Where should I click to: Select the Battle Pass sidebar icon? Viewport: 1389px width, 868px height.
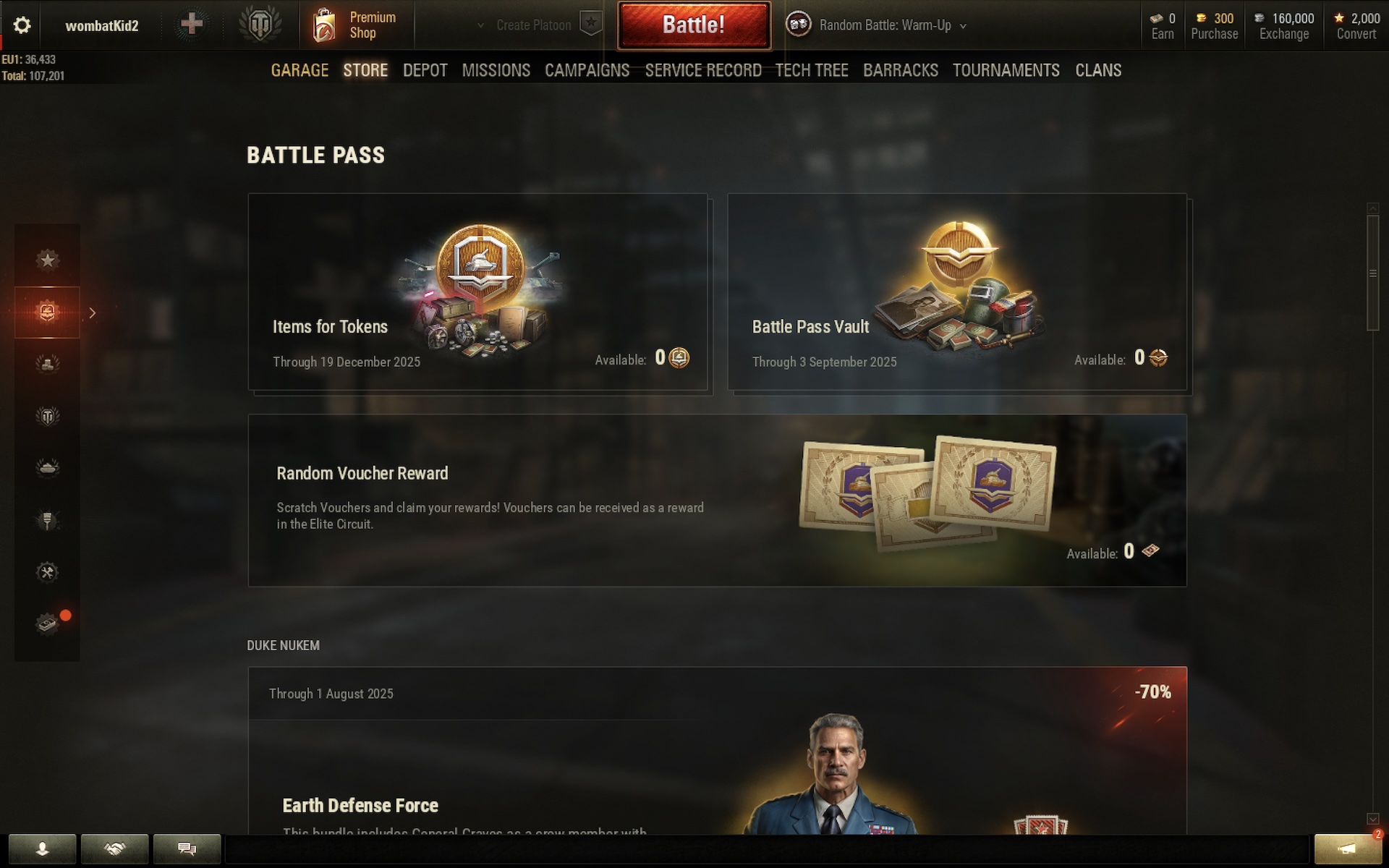[48, 312]
